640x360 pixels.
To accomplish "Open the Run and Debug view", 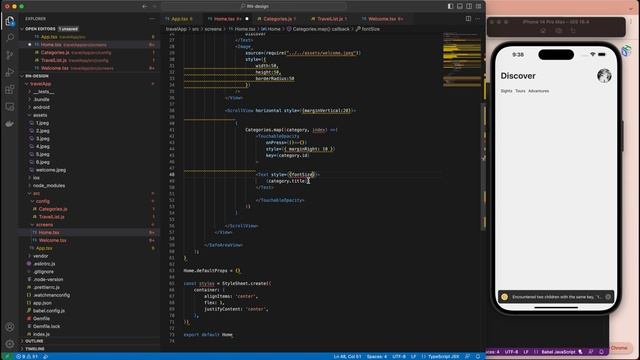I will click(10, 72).
